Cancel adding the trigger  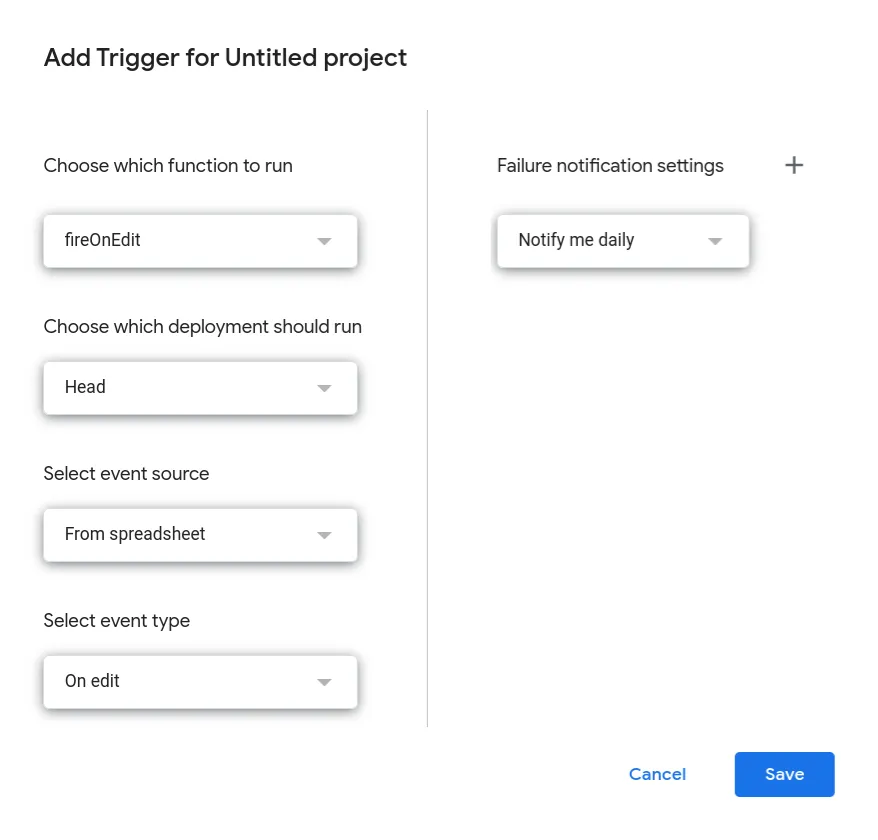click(657, 774)
